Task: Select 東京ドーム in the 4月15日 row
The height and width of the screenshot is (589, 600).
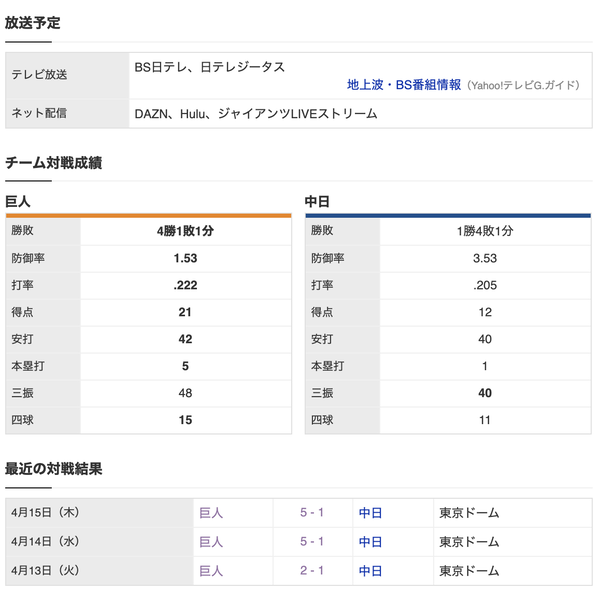Action: coord(470,513)
